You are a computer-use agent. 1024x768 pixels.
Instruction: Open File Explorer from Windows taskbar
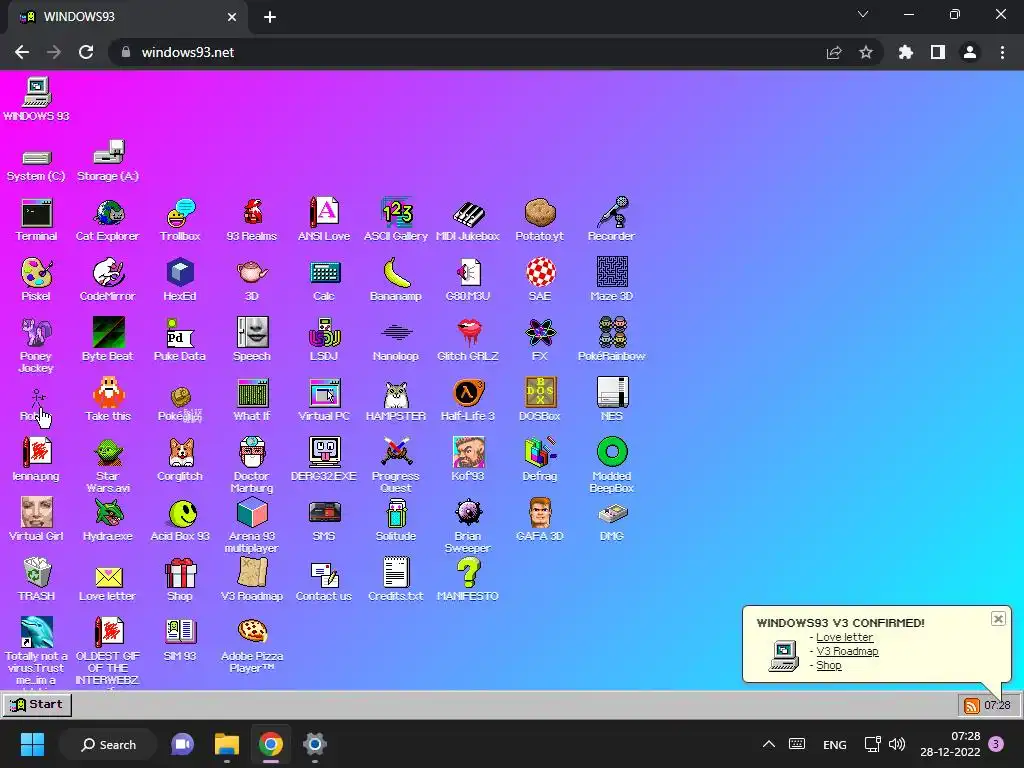click(x=227, y=744)
